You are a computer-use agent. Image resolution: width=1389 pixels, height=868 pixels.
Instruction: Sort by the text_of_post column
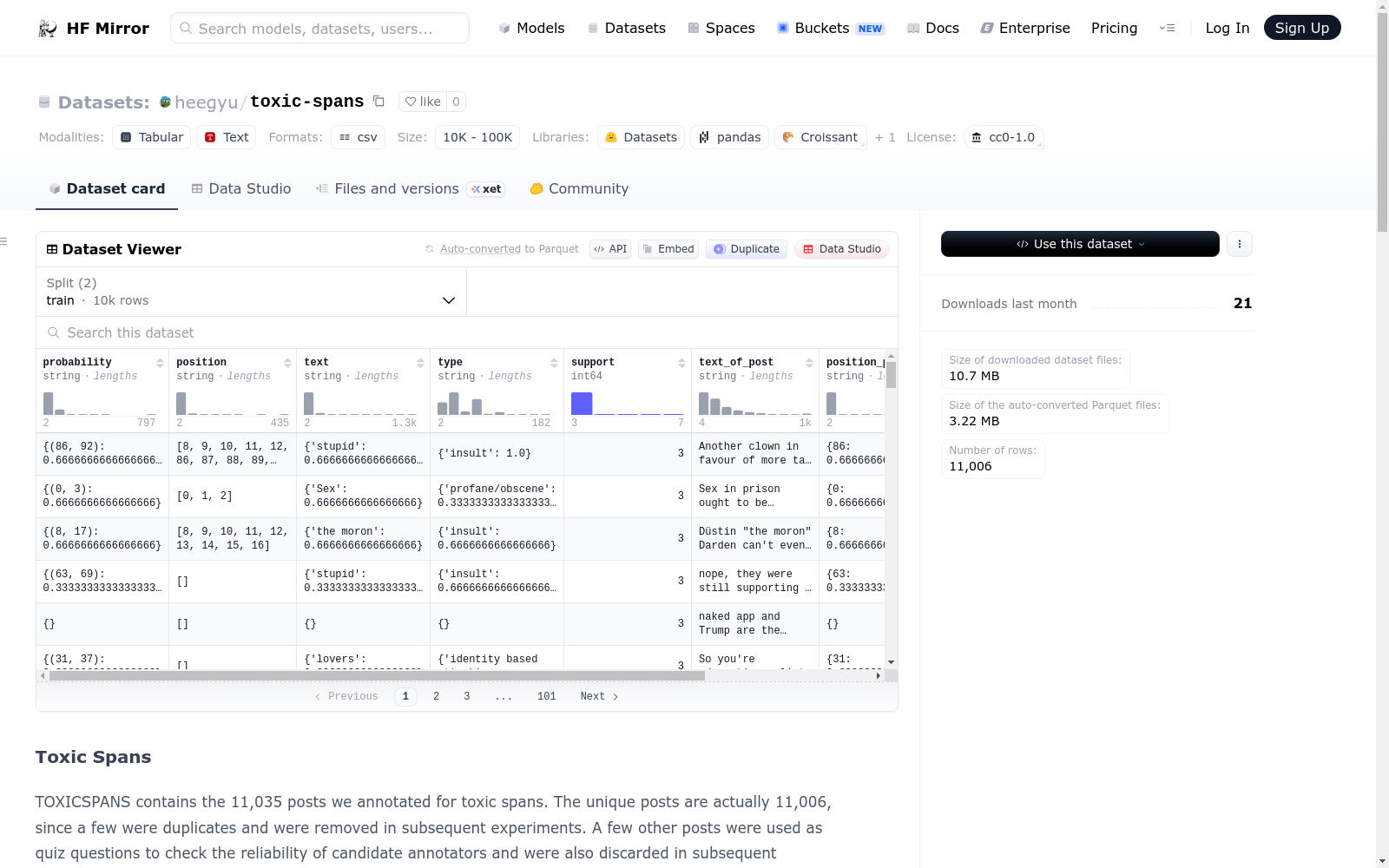(x=809, y=363)
